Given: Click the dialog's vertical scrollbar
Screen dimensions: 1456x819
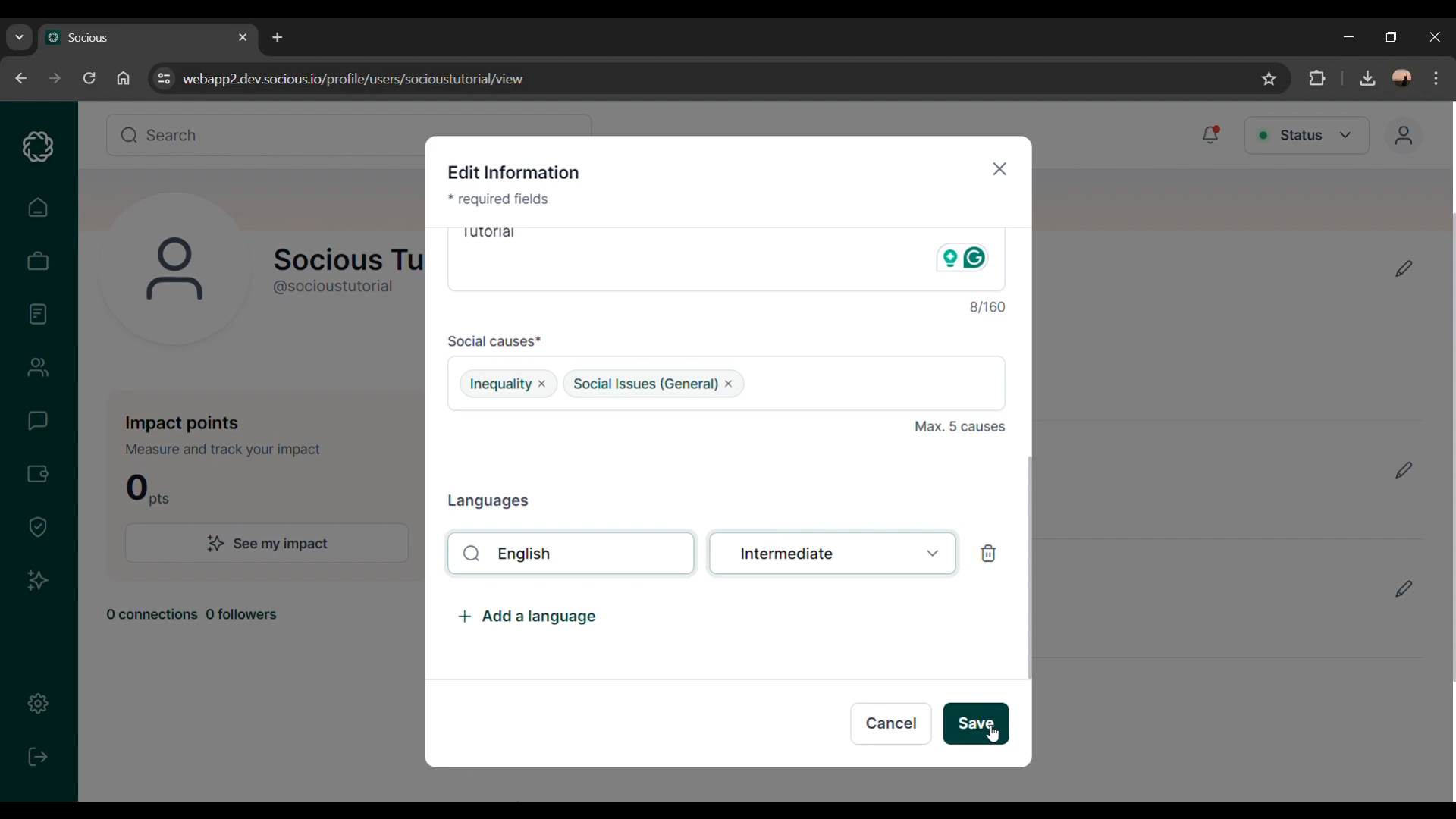Looking at the screenshot, I should coord(1029,567).
